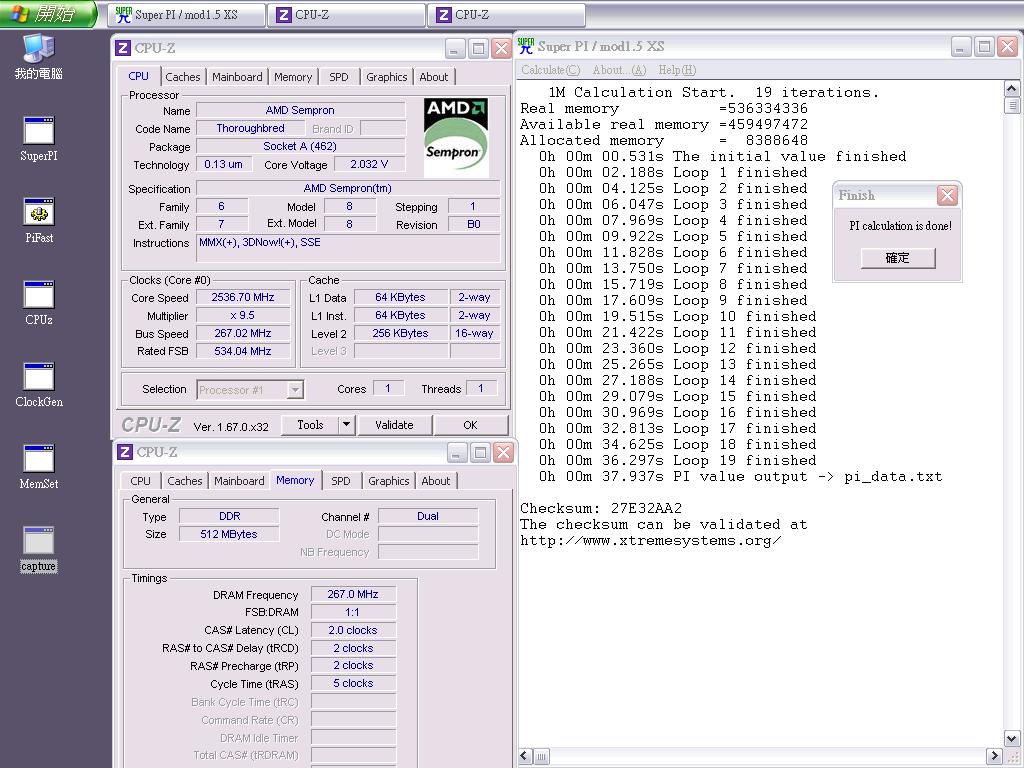Select the ClockGen desktop shortcut
1024x768 pixels.
tap(39, 385)
